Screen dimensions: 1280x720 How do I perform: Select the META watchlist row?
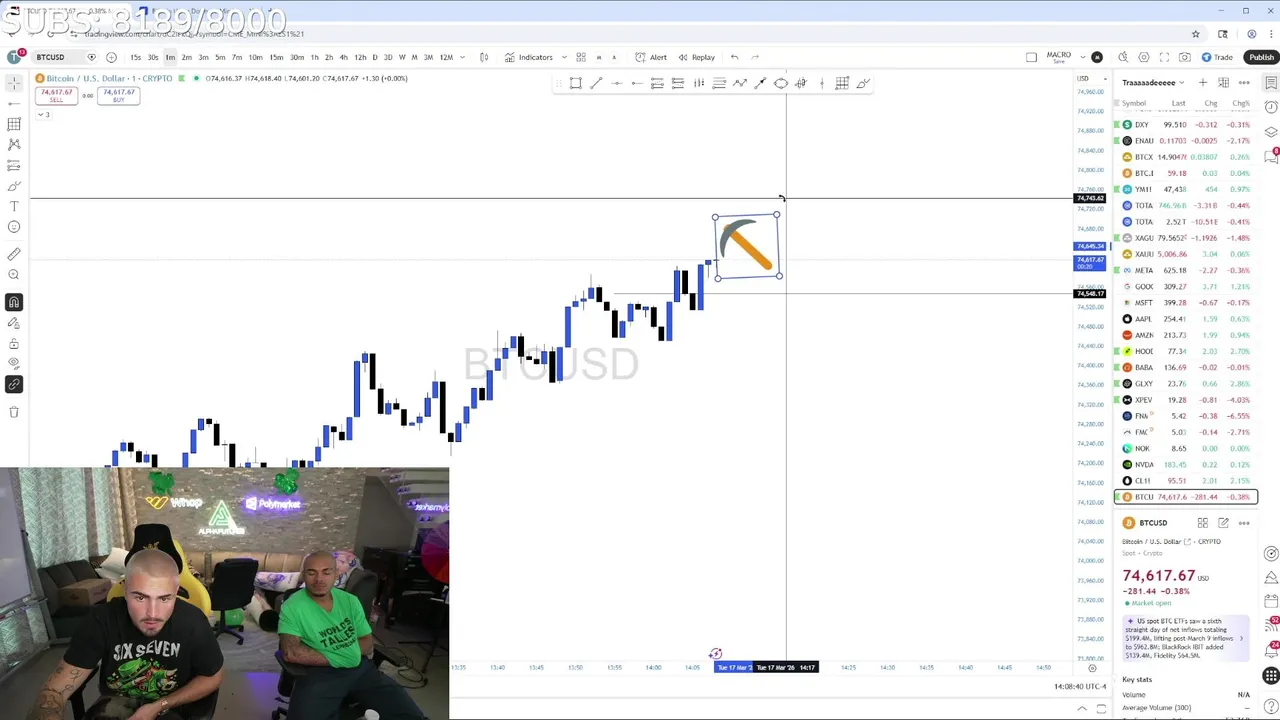pyautogui.click(x=1185, y=270)
